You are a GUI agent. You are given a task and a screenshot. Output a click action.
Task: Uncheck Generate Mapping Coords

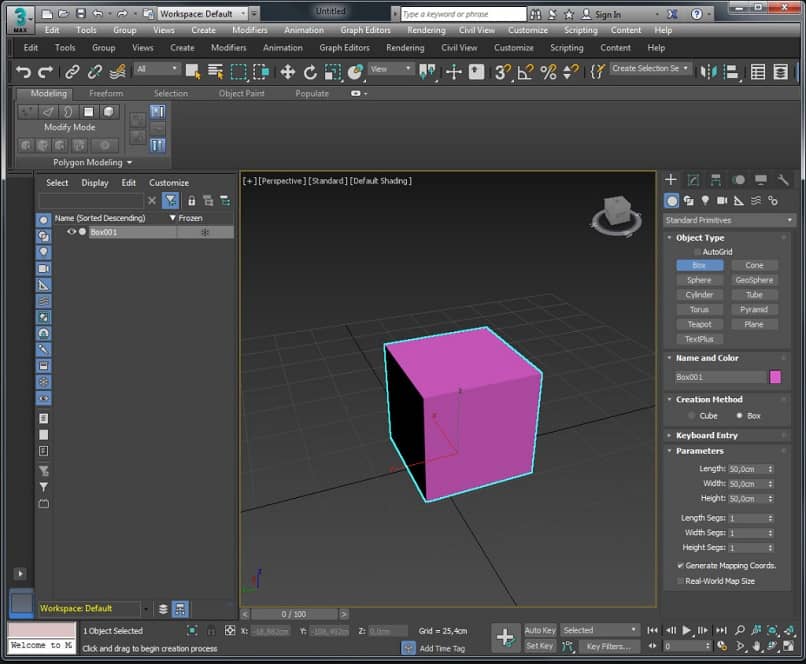pyautogui.click(x=681, y=566)
